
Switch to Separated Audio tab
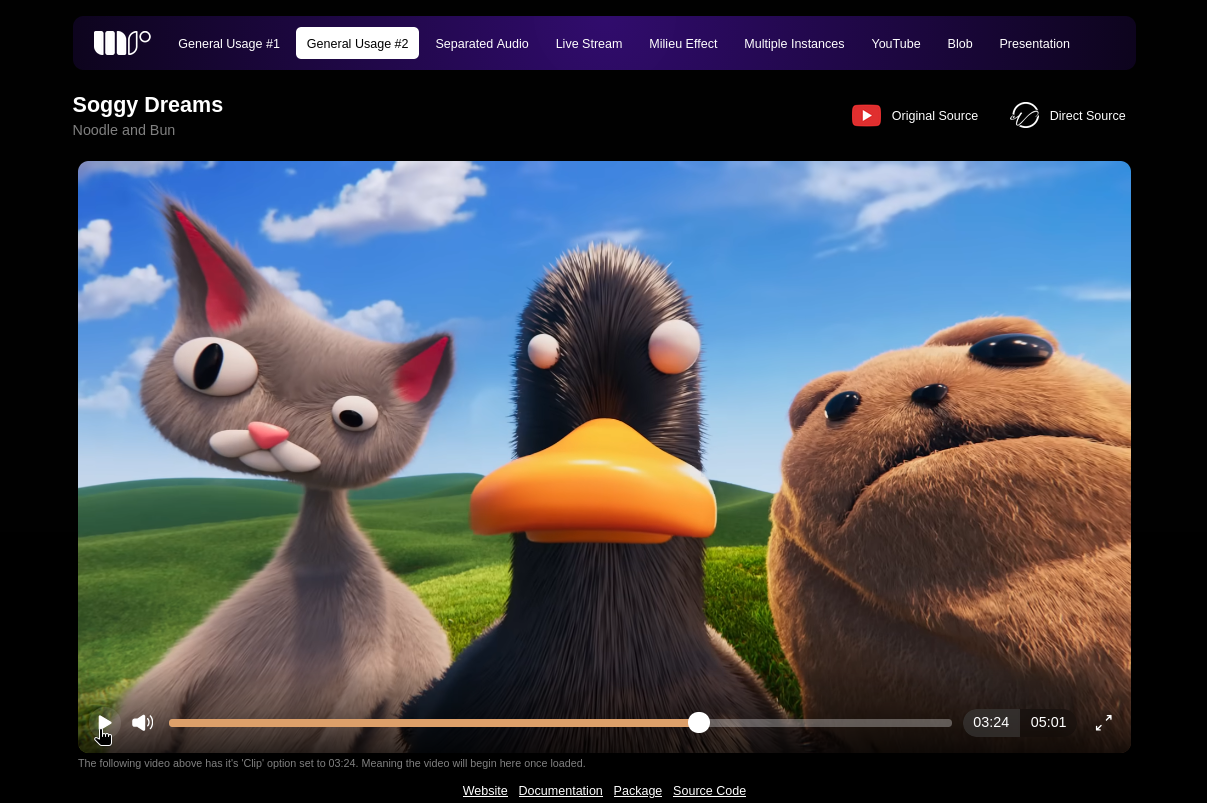click(x=482, y=44)
